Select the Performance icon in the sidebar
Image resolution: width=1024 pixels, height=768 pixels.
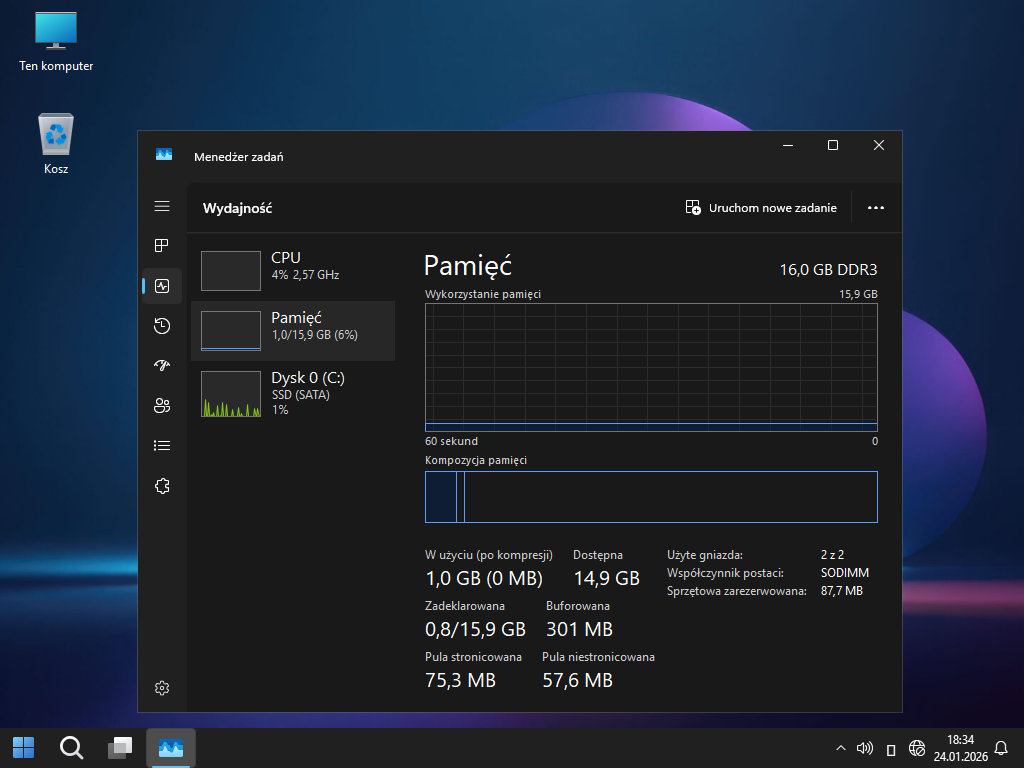pos(162,286)
